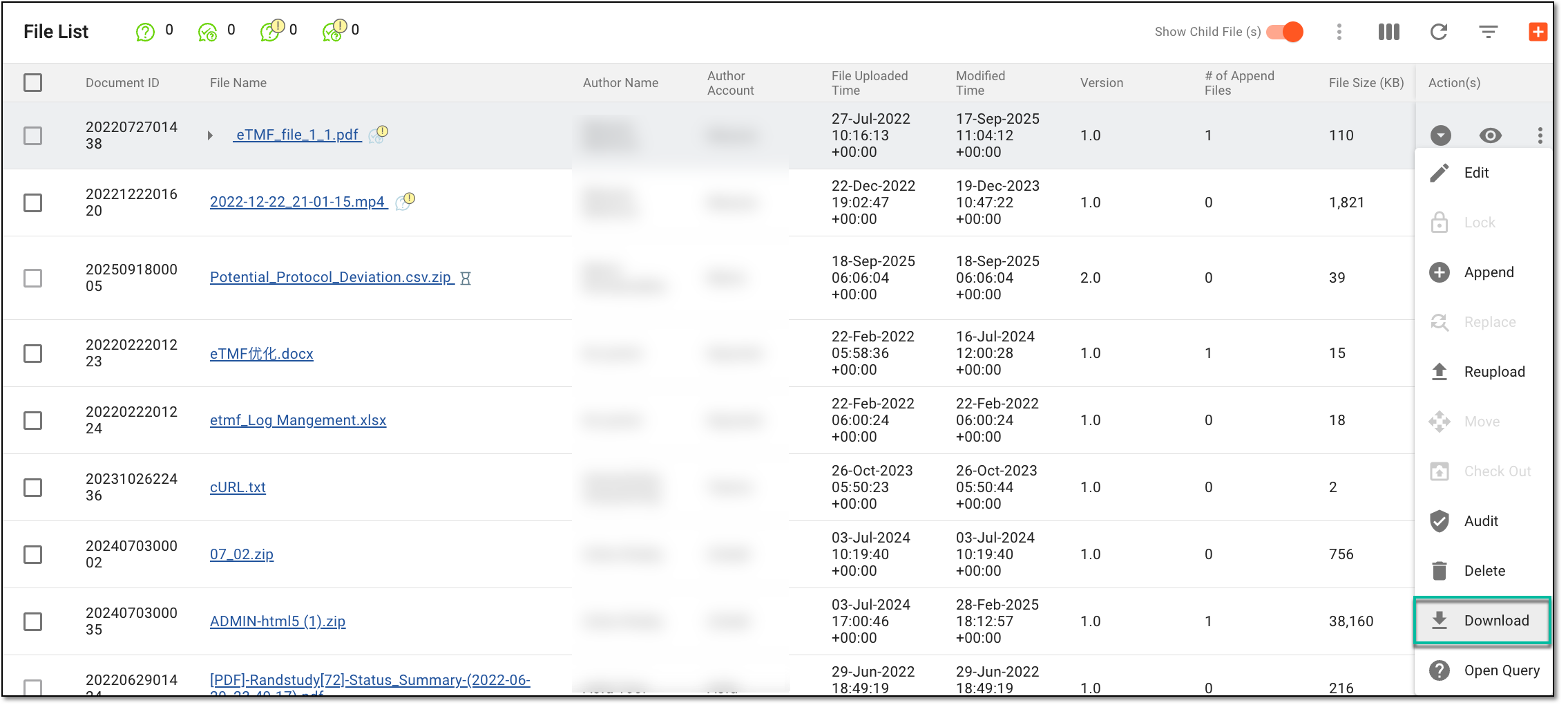Open Potential_Protocol_Deviation.csv.zip link

click(331, 277)
